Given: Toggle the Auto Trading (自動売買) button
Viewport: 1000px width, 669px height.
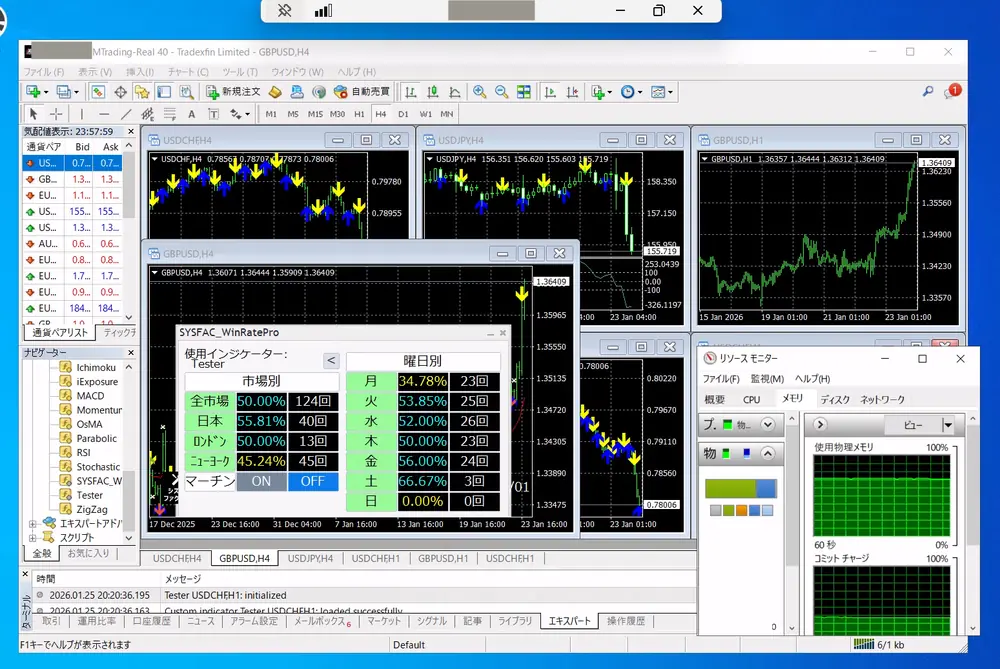Looking at the screenshot, I should 362,92.
